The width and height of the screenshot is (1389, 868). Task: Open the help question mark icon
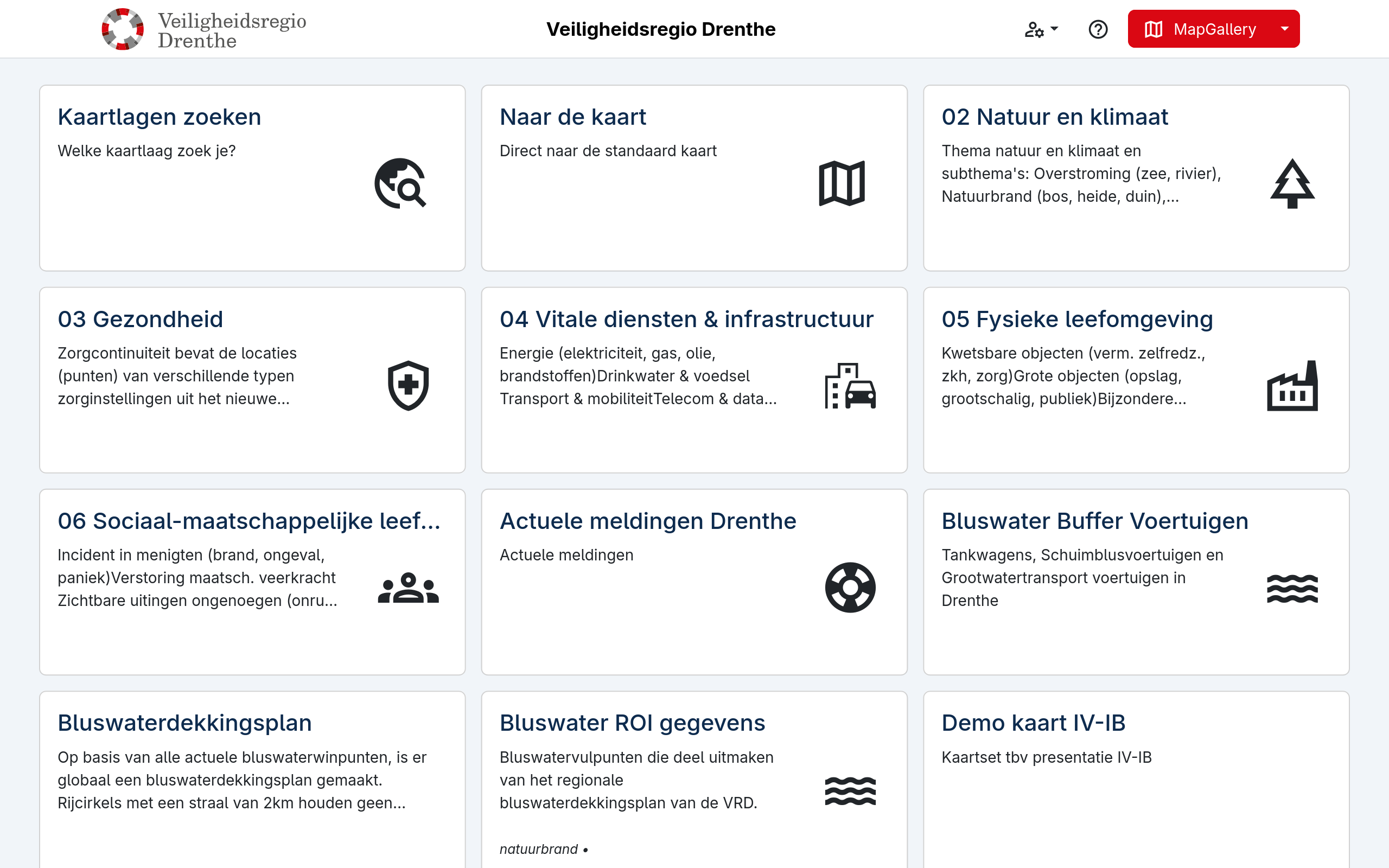coord(1098,29)
